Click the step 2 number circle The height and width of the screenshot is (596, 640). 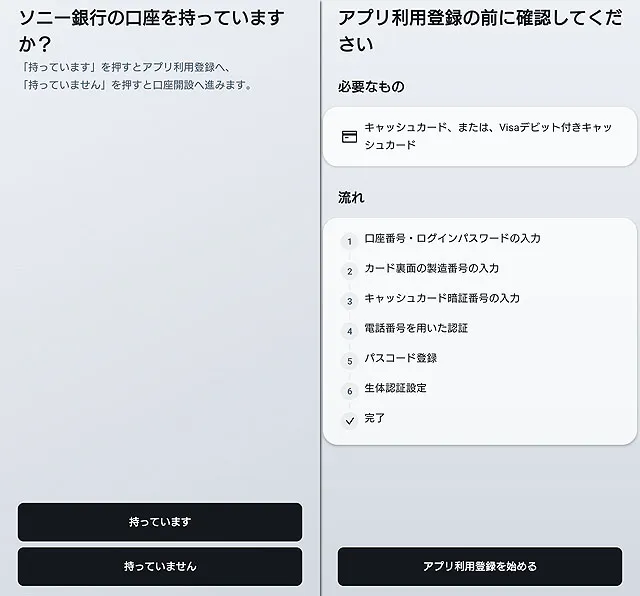click(349, 271)
